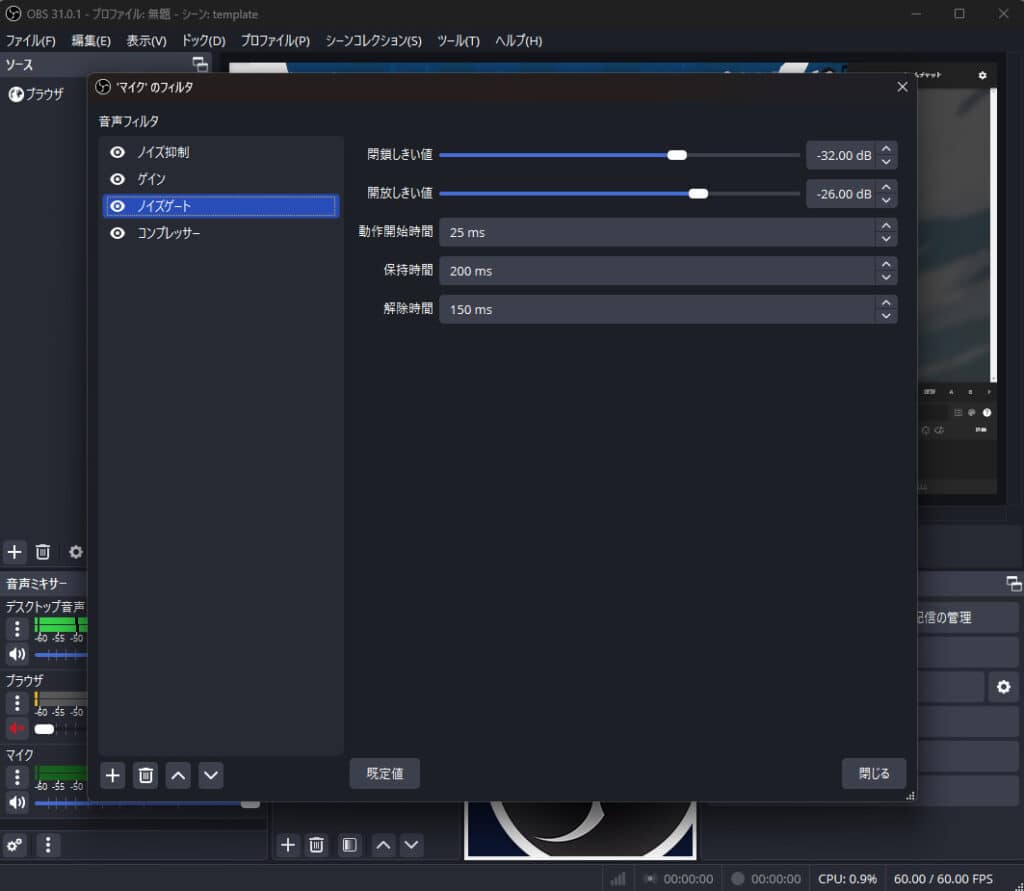Open audio mixer advanced settings gear

tap(15, 845)
